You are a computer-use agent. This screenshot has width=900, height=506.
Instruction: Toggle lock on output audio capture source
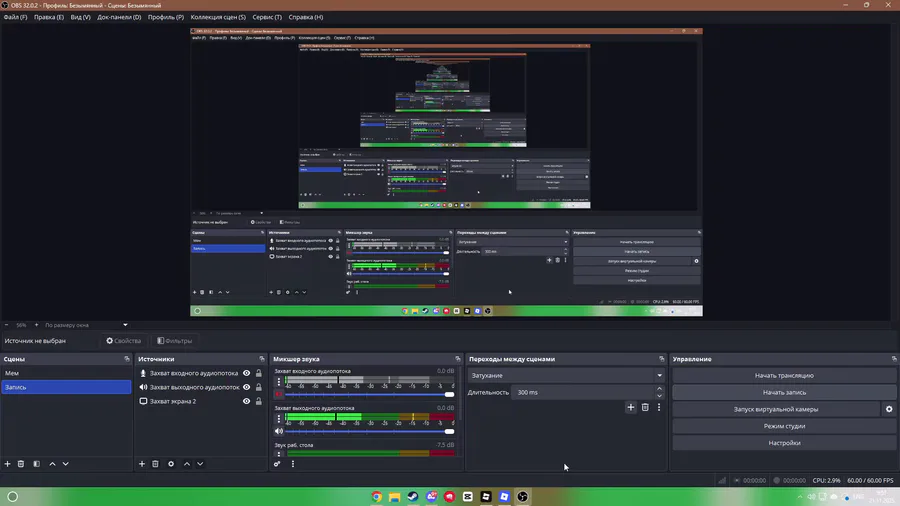point(259,387)
